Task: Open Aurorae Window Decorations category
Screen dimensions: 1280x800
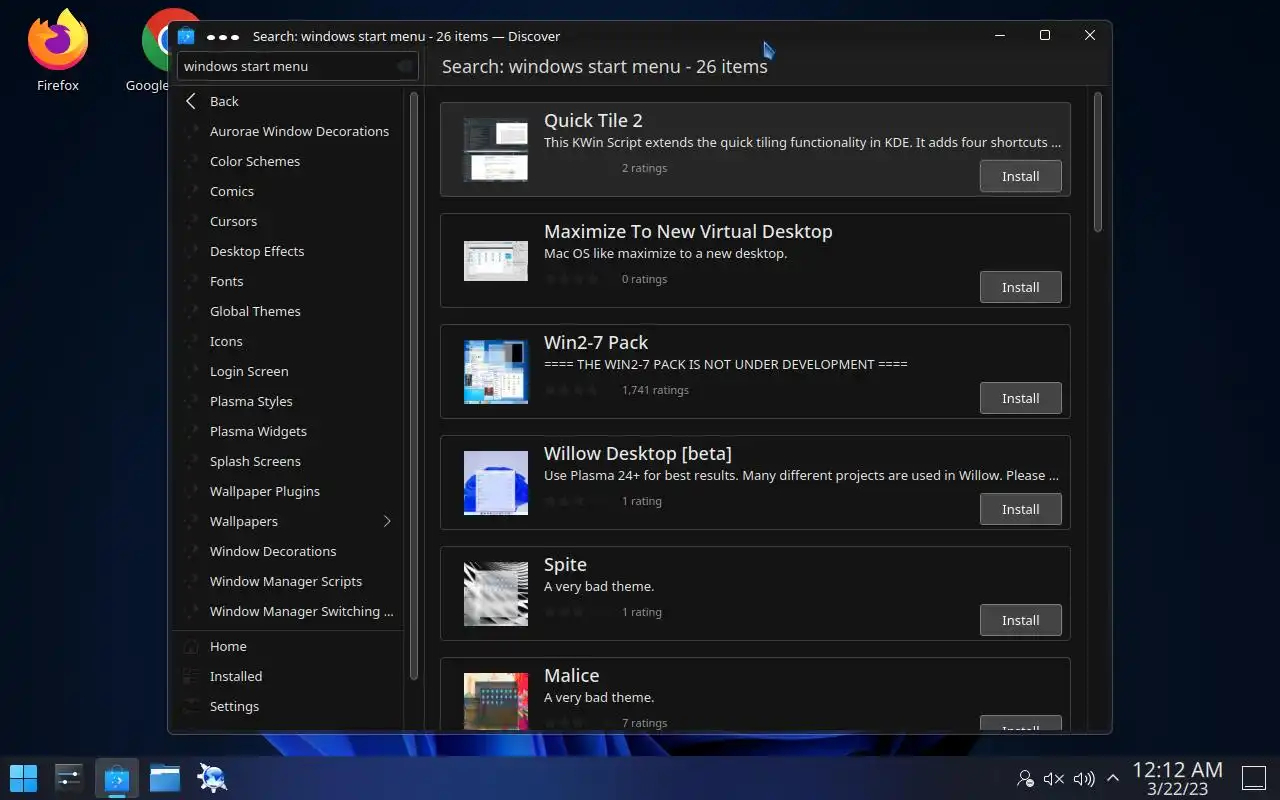Action: (288, 131)
